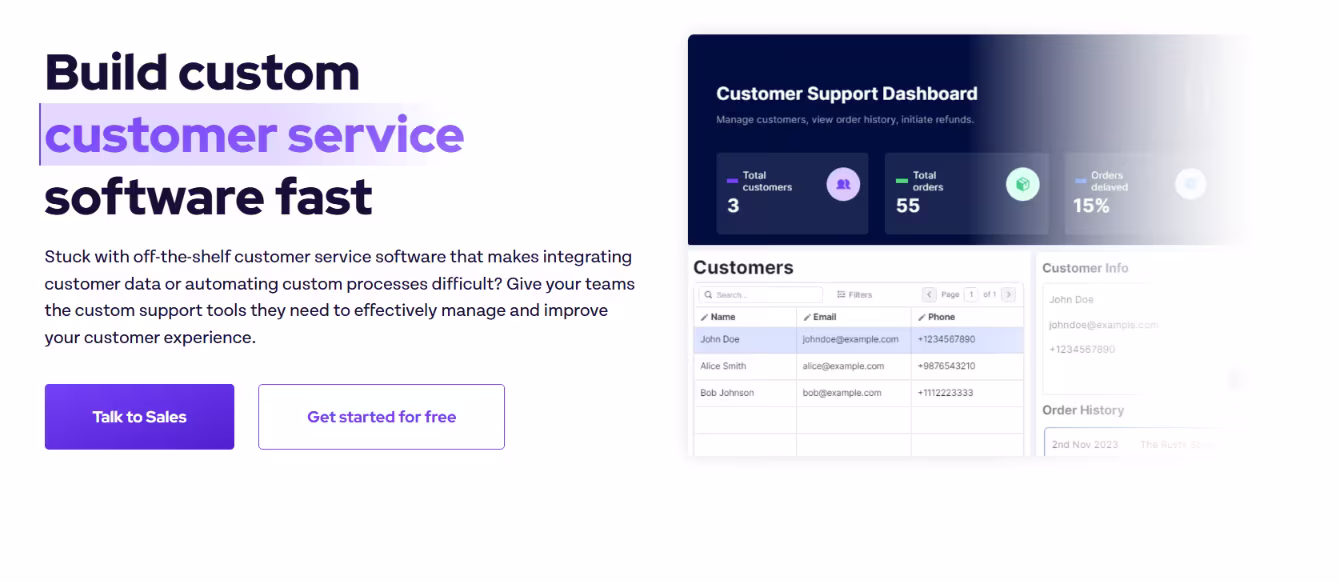Click the faded Orders delayed icon
This screenshot has height=582, width=1340.
coord(1190,184)
